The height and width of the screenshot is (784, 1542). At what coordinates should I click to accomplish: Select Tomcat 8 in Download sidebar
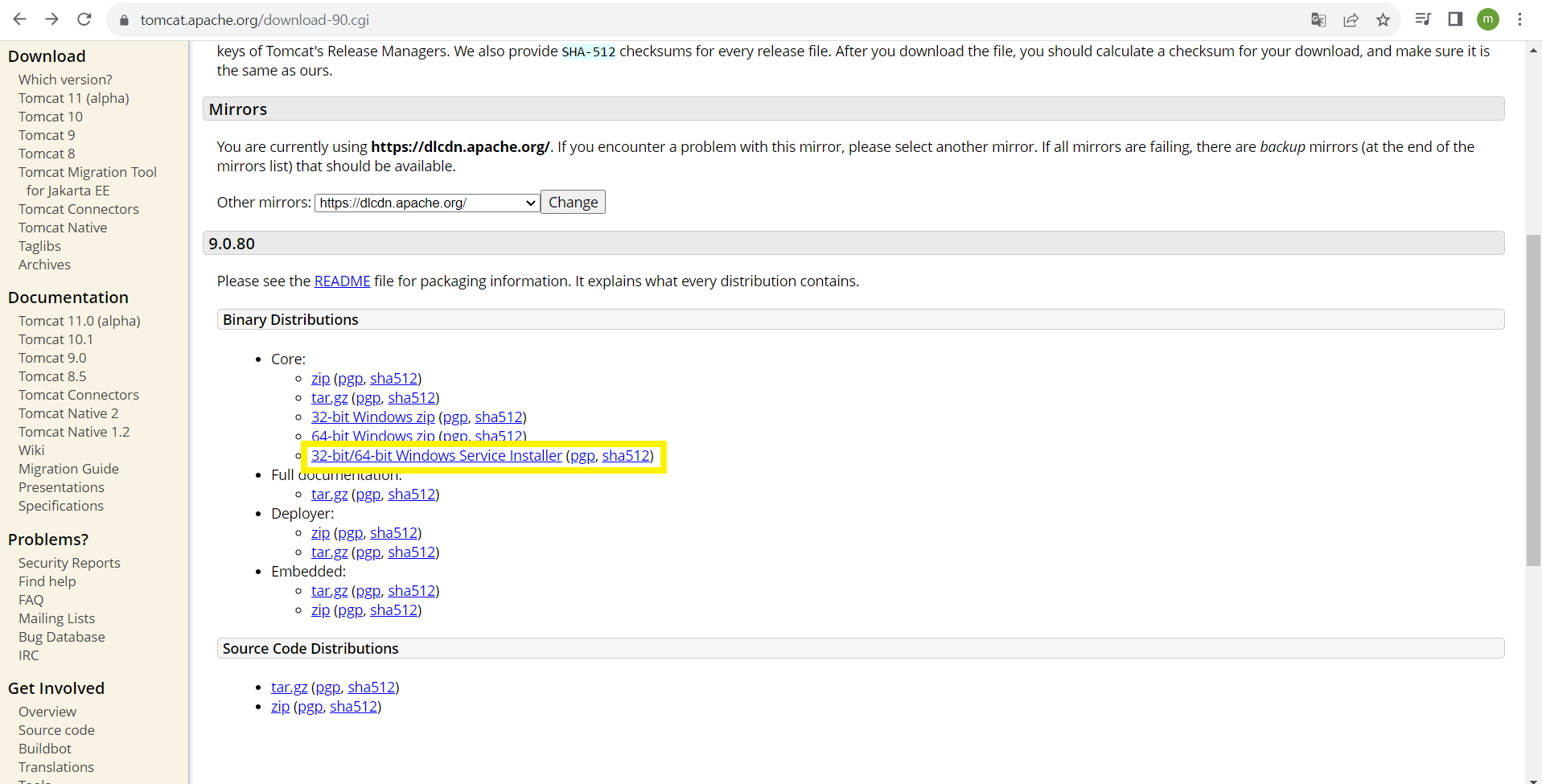(47, 154)
